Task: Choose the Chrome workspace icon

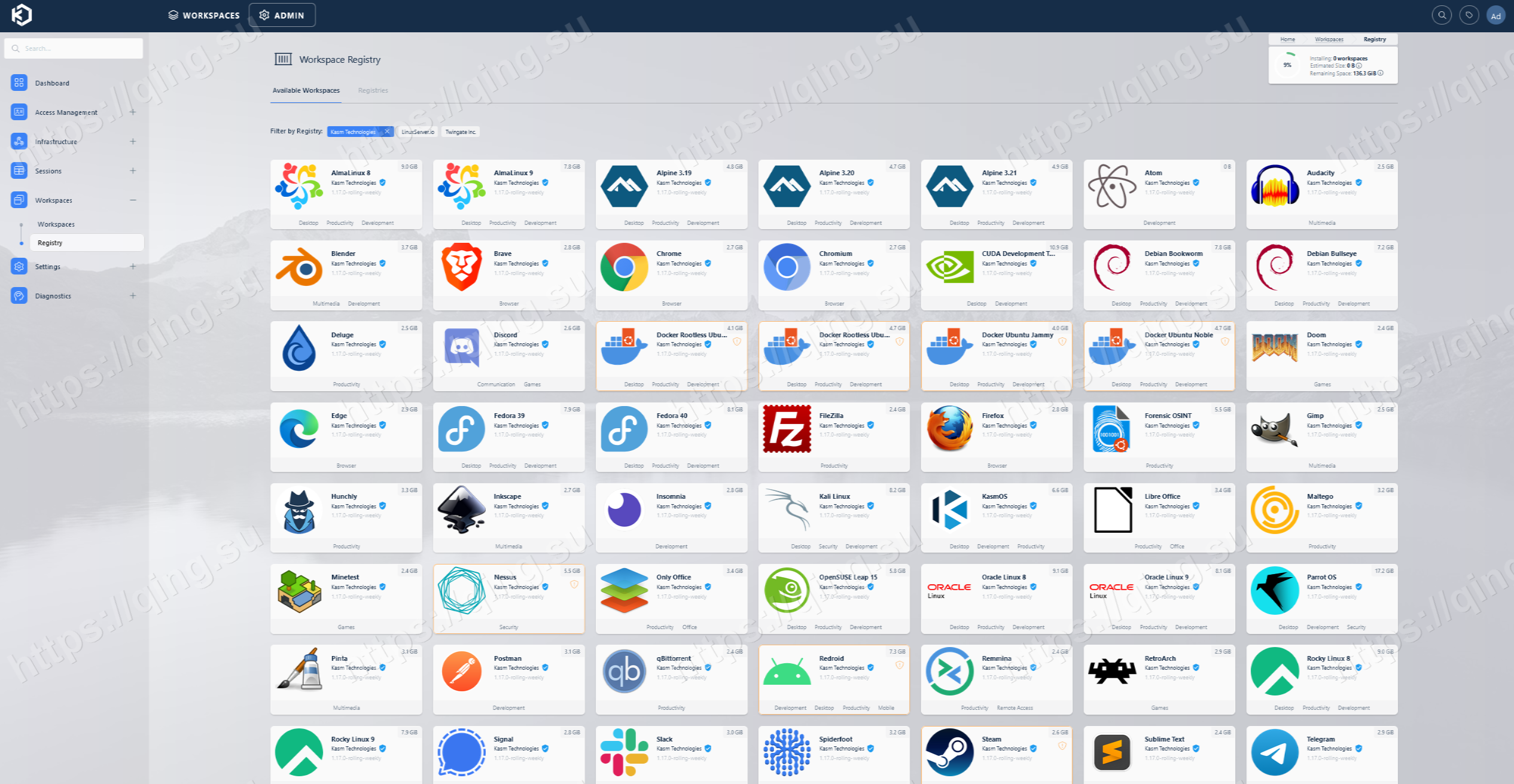Action: (x=624, y=267)
